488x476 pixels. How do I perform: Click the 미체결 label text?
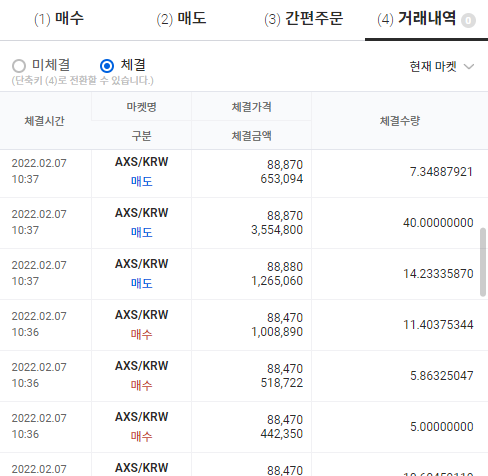(x=51, y=65)
